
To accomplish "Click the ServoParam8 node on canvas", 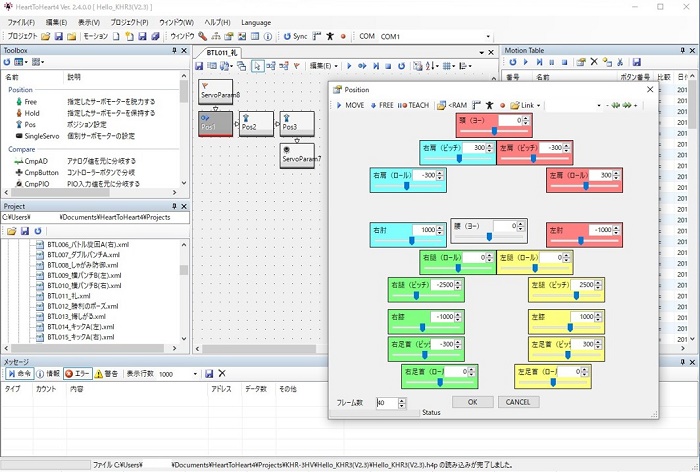I will click(216, 90).
